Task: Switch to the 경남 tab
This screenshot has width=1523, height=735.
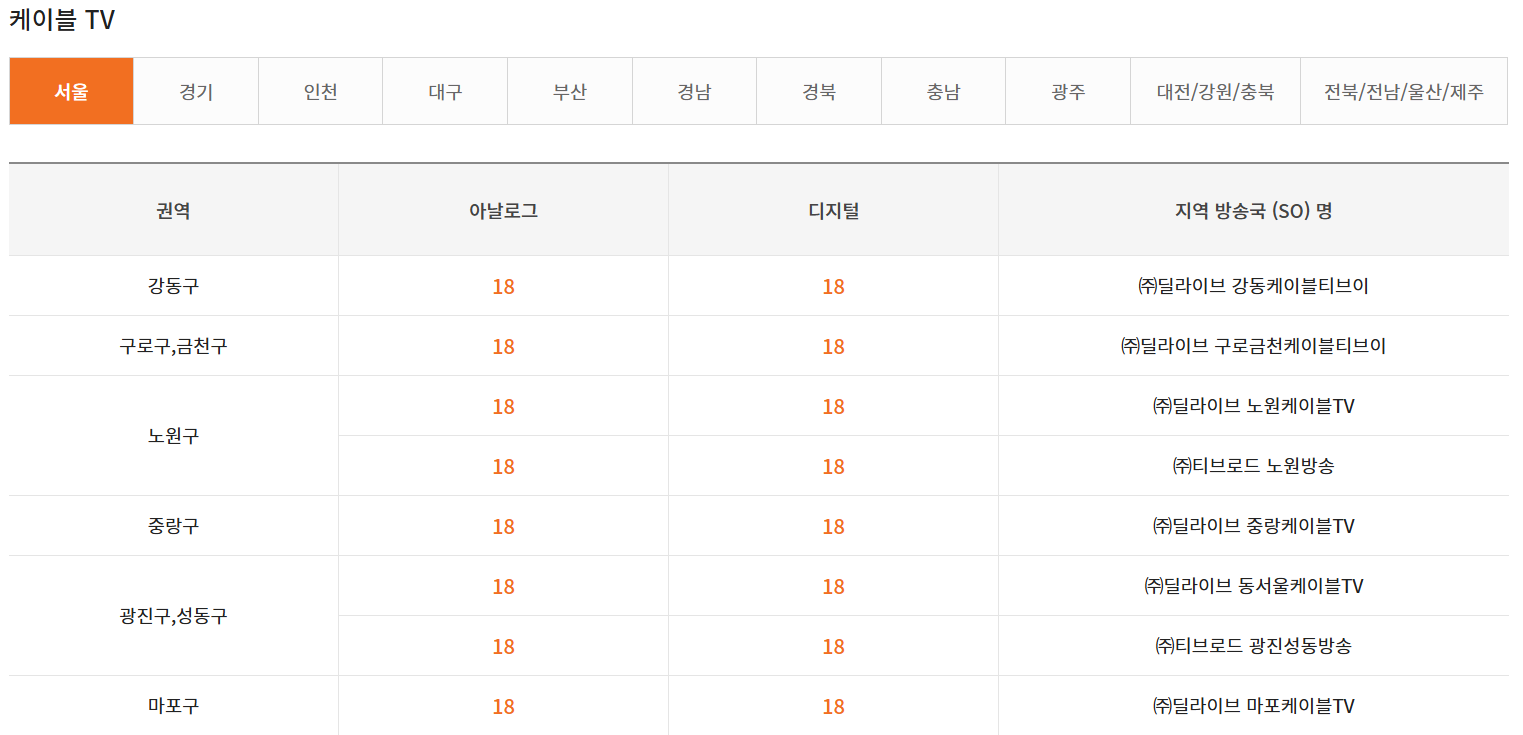Action: tap(694, 90)
